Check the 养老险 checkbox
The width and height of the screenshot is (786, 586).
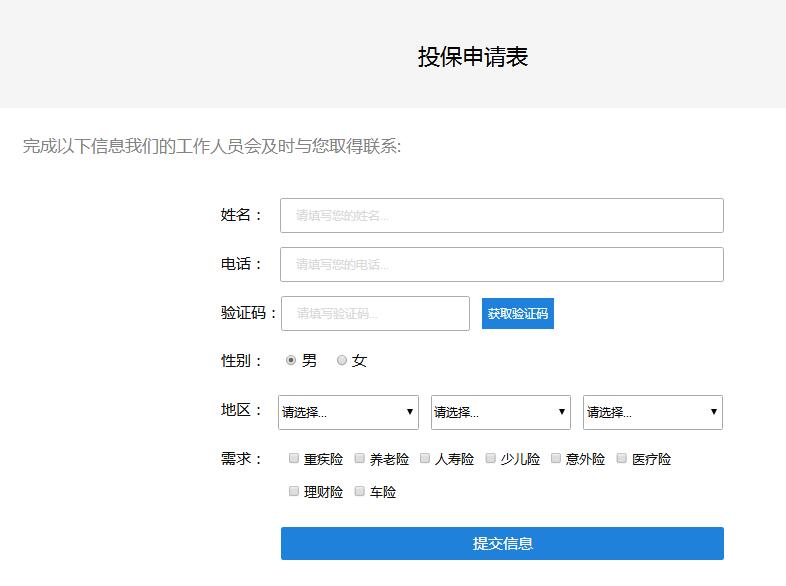359,458
